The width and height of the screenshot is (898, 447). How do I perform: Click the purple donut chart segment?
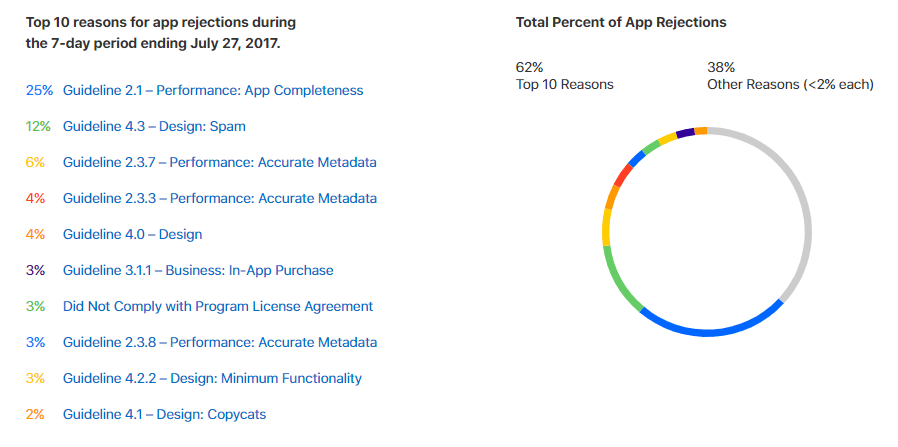pyautogui.click(x=685, y=133)
